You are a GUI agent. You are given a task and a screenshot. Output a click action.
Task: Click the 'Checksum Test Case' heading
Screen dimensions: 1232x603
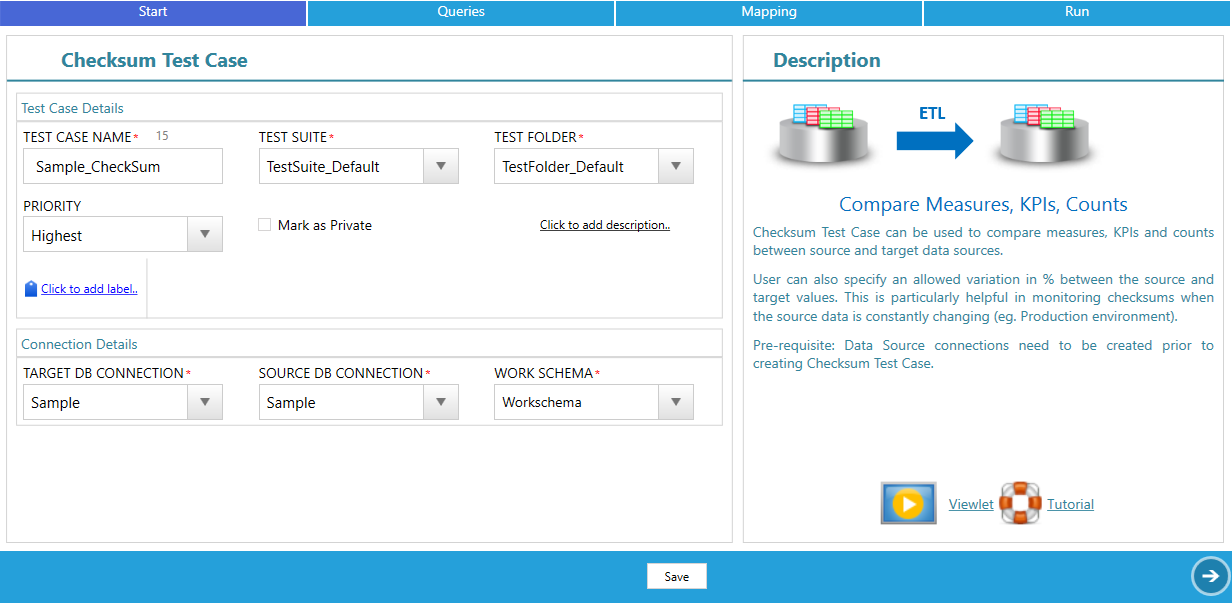click(x=154, y=60)
